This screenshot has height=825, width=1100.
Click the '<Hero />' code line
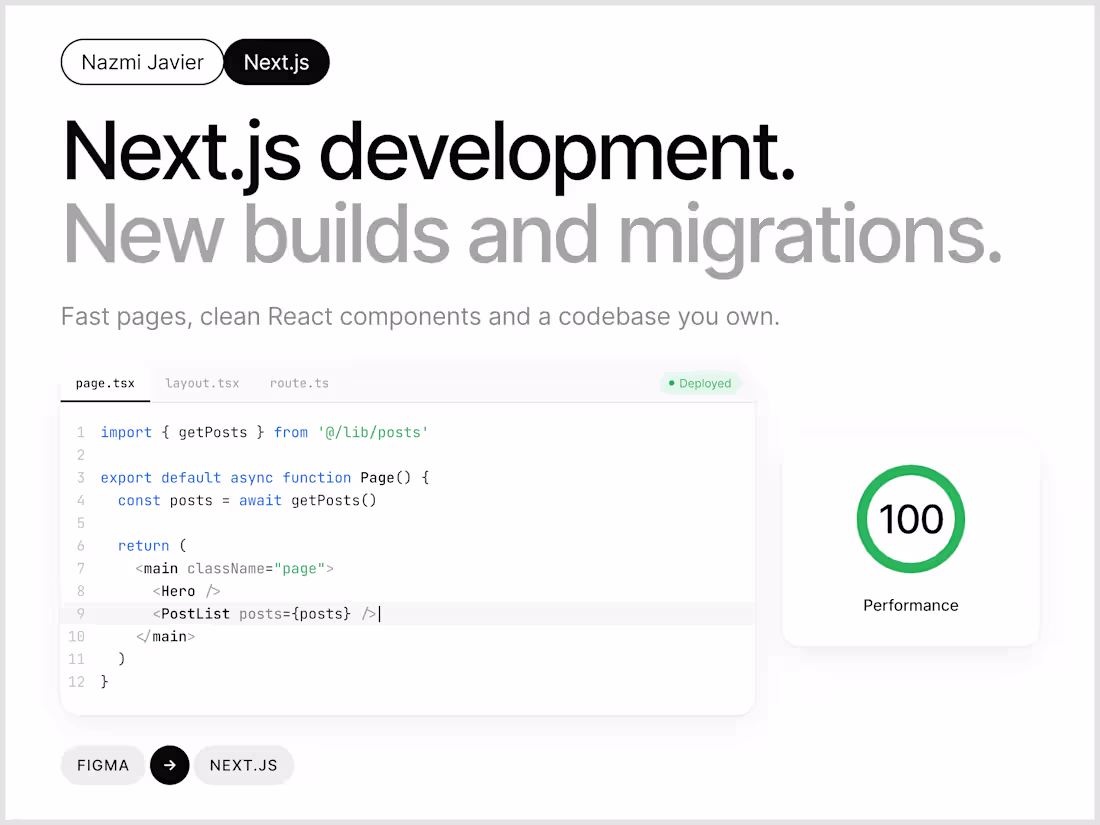click(187, 591)
